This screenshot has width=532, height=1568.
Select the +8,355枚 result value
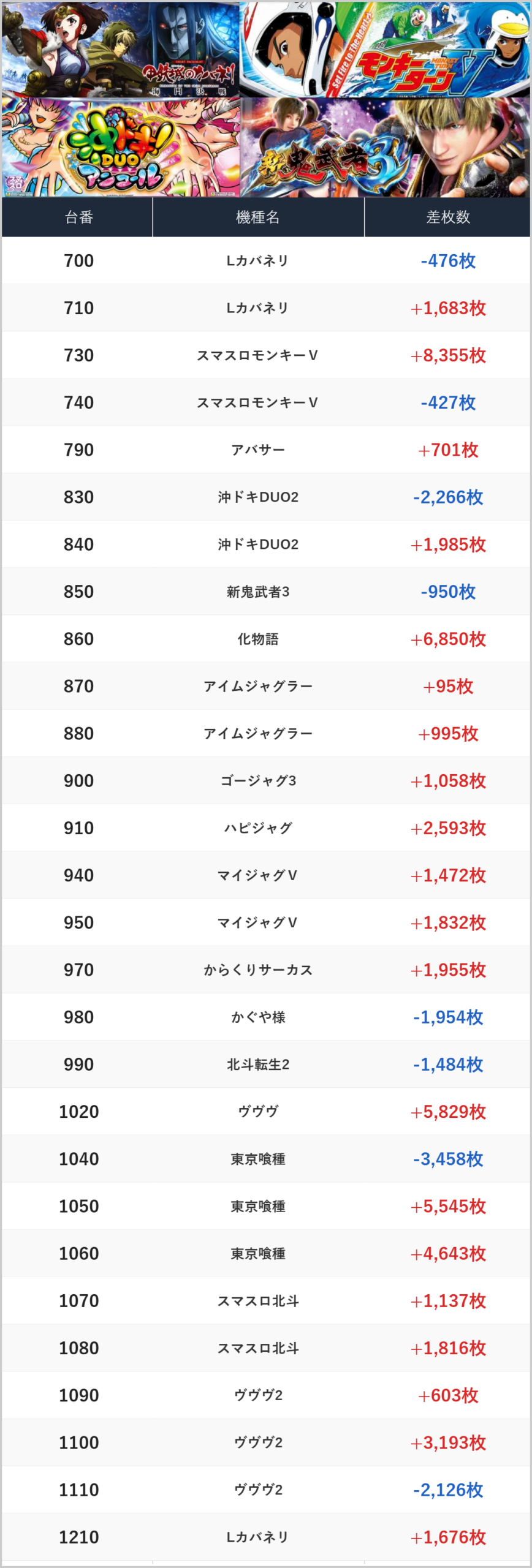coord(448,355)
